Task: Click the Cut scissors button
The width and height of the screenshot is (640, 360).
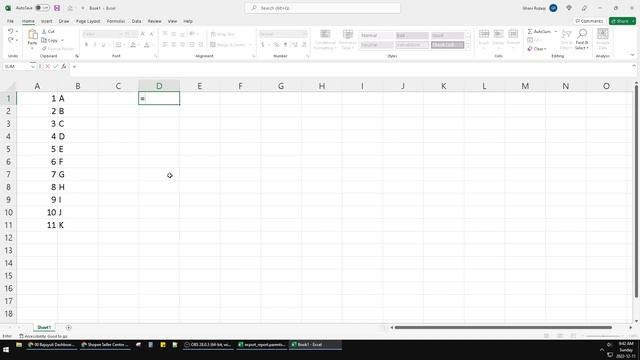Action: click(x=48, y=31)
